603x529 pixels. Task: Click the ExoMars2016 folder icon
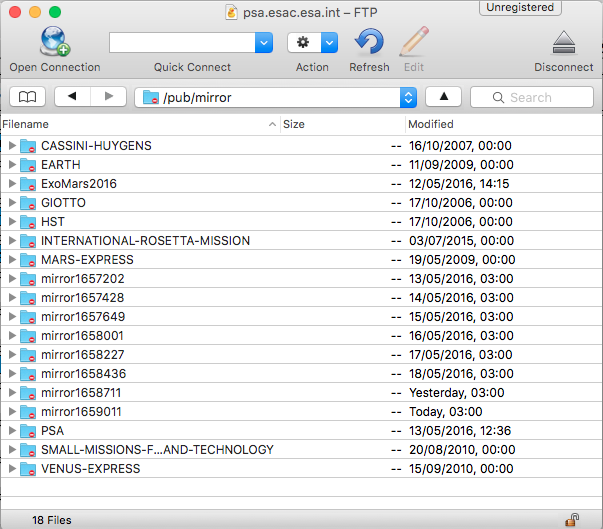click(28, 184)
